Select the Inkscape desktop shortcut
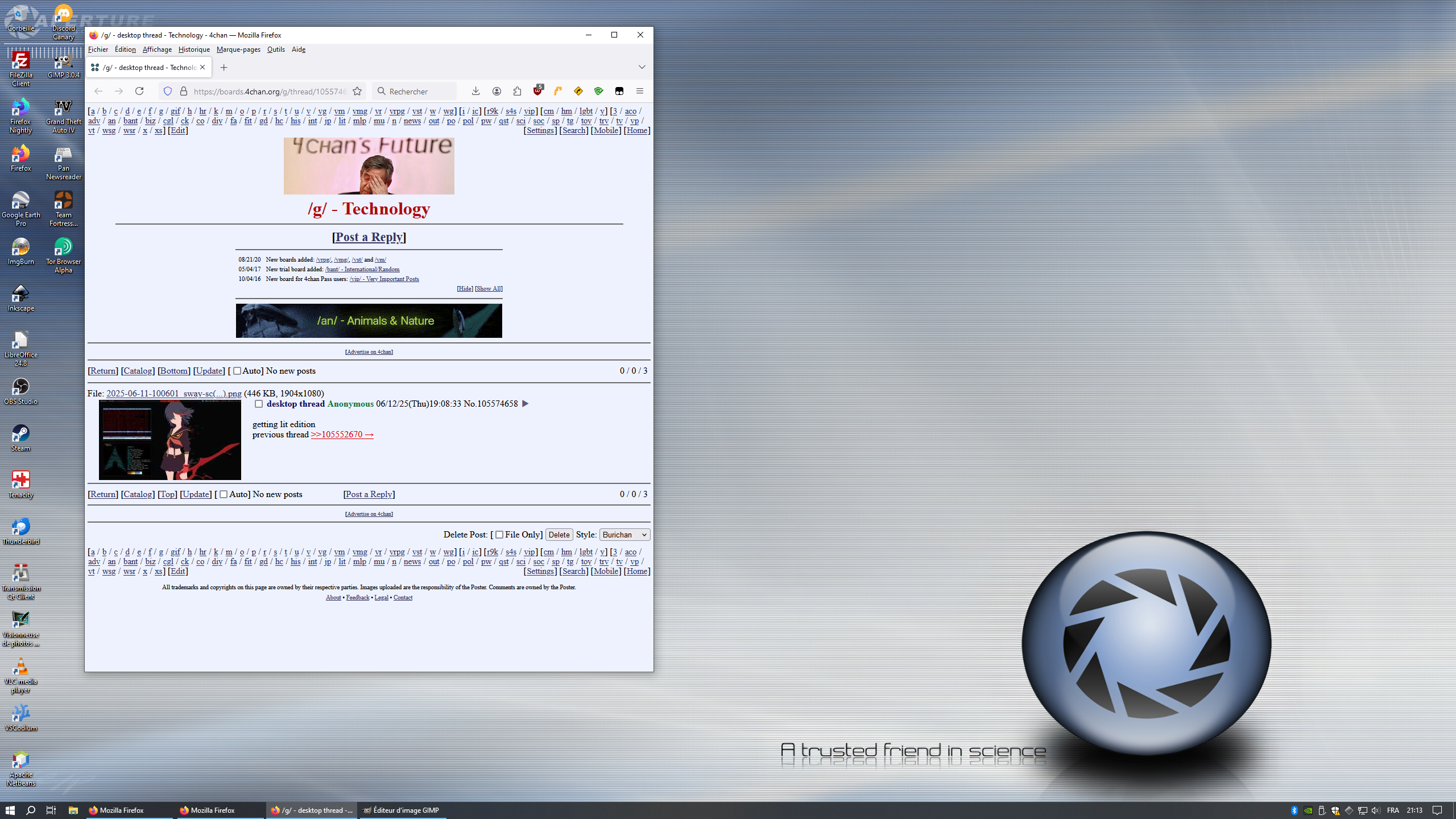Screen dimensions: 1456x819 21,298
